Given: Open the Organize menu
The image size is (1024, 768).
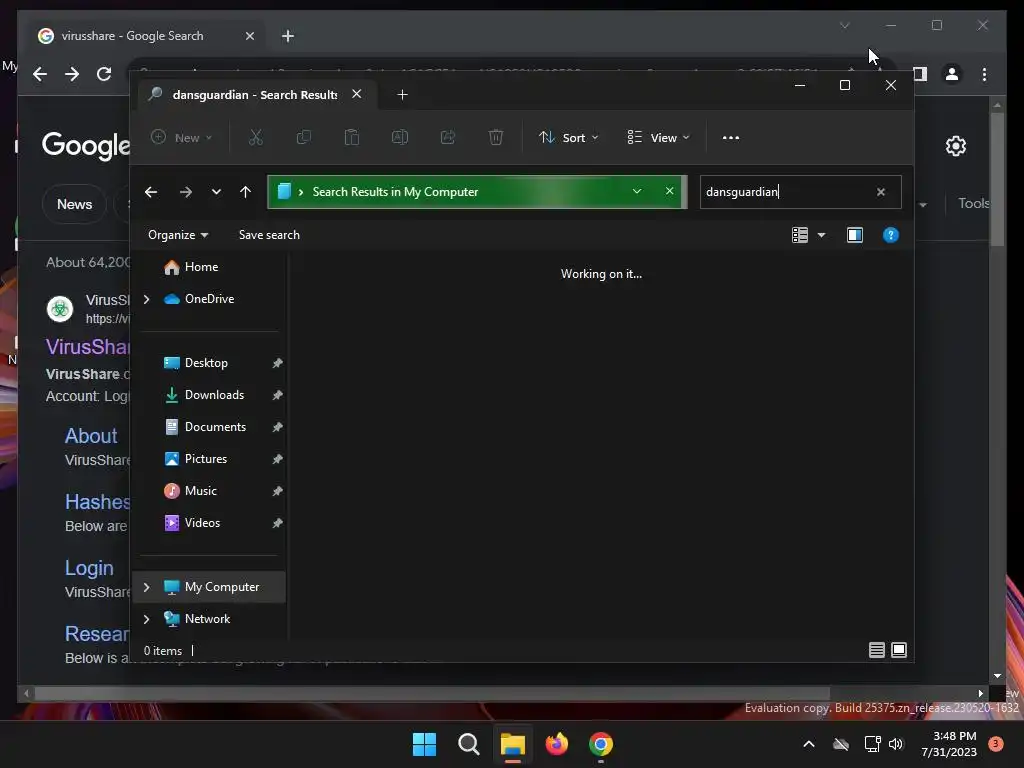Looking at the screenshot, I should [178, 235].
